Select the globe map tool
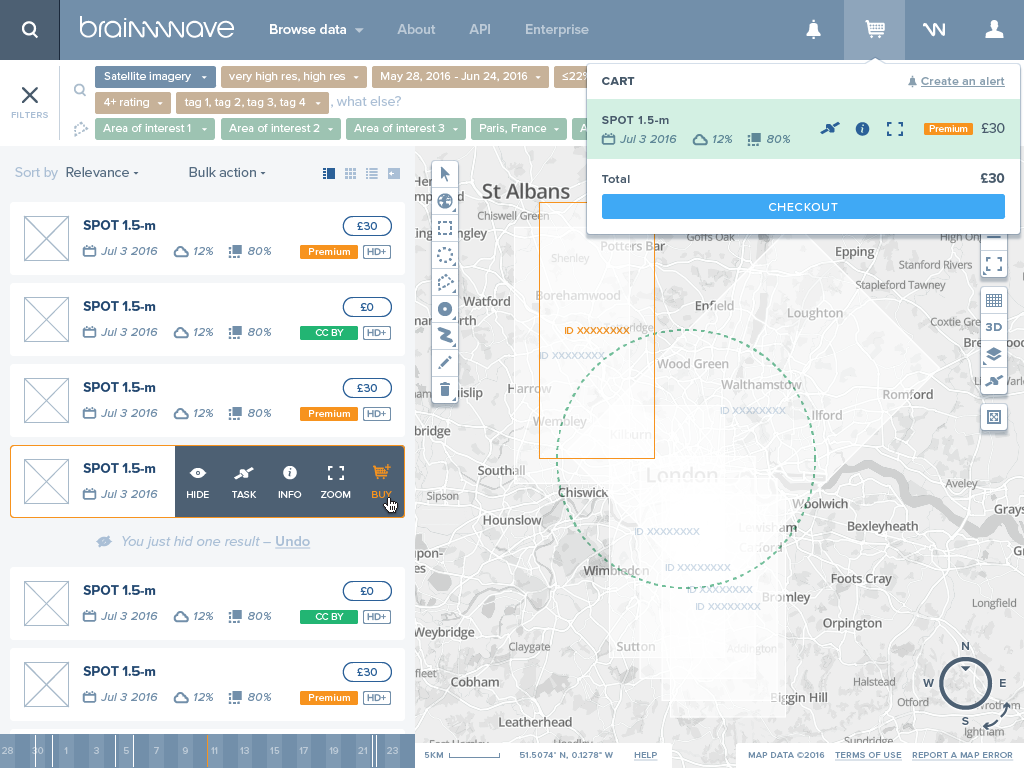1024x768 pixels. [445, 201]
